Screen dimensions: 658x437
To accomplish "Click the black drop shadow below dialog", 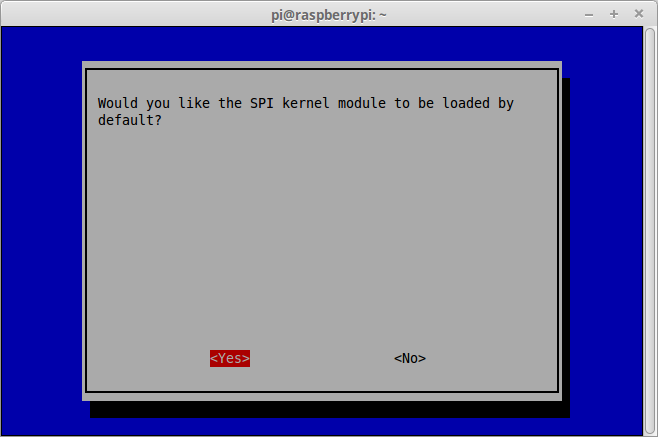I will pos(330,409).
